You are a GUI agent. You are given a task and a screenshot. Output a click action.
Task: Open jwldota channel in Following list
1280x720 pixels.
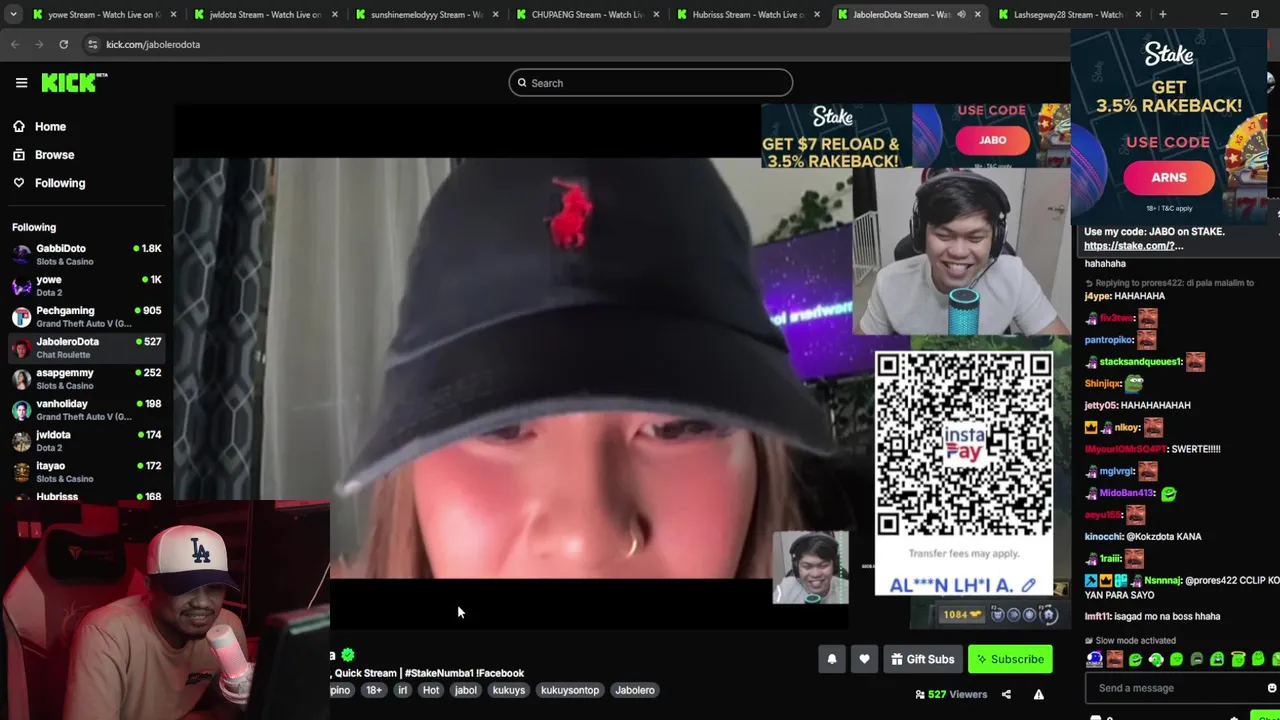(87, 441)
